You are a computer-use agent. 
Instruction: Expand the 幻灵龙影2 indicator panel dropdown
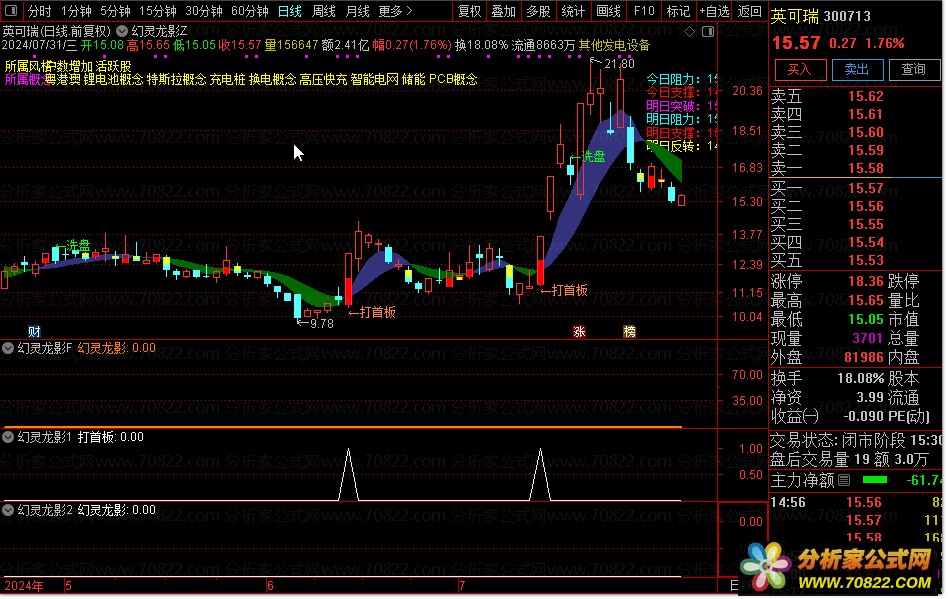click(x=8, y=510)
